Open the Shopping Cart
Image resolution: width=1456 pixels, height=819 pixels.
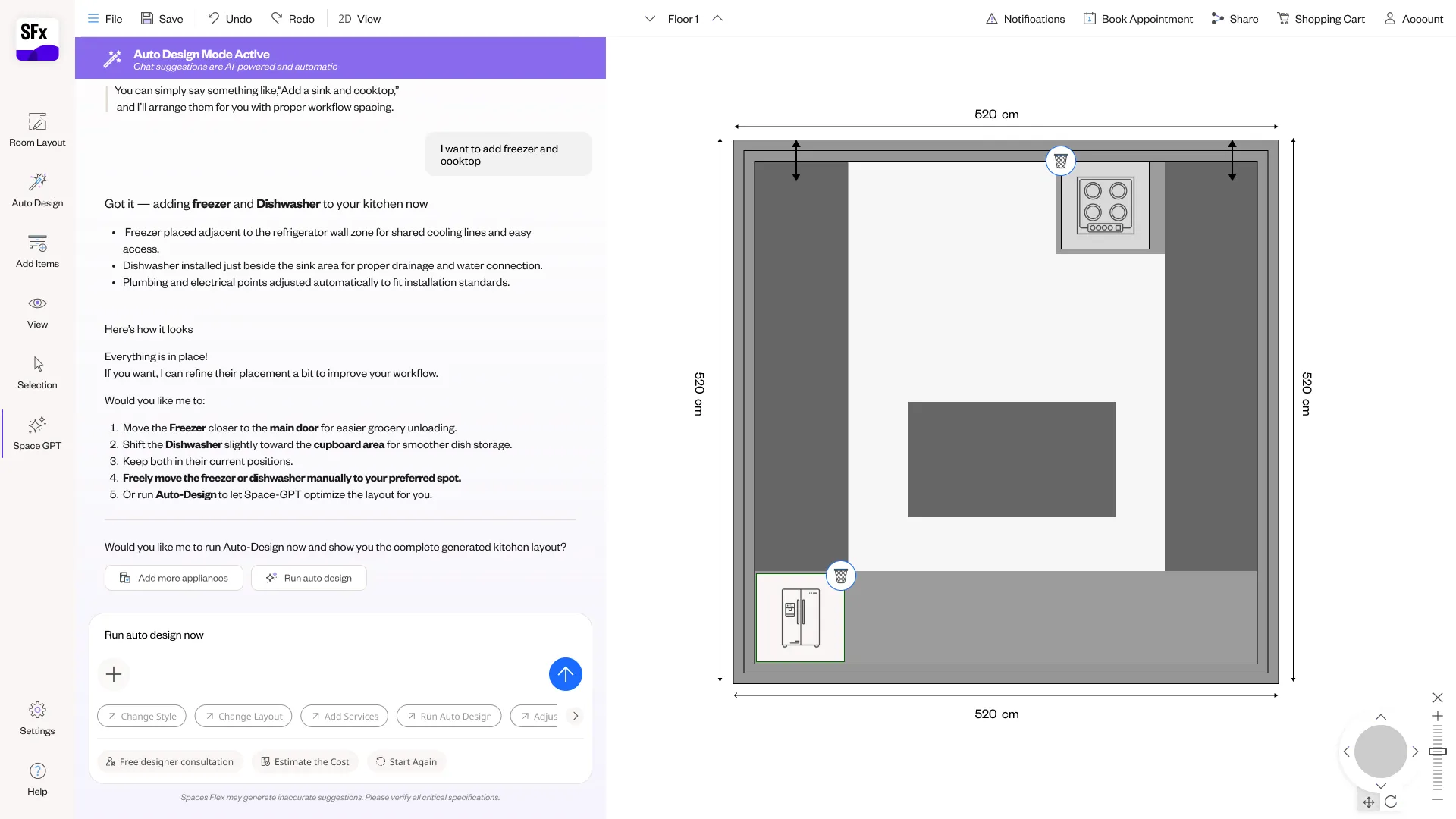click(1320, 18)
